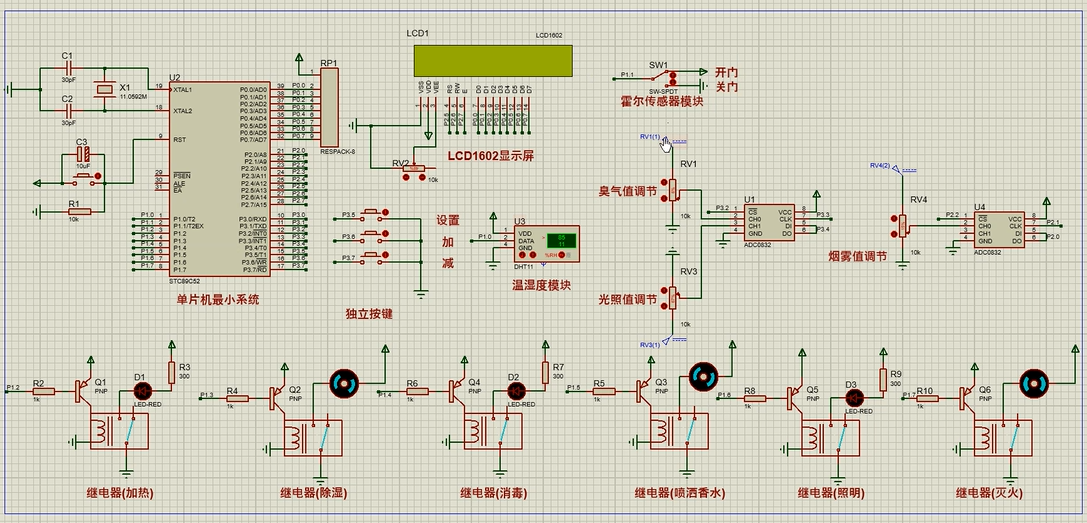Increase RV1 potentiometer with upper red dot
Image resolution: width=1087 pixels, height=523 pixels.
pos(663,184)
